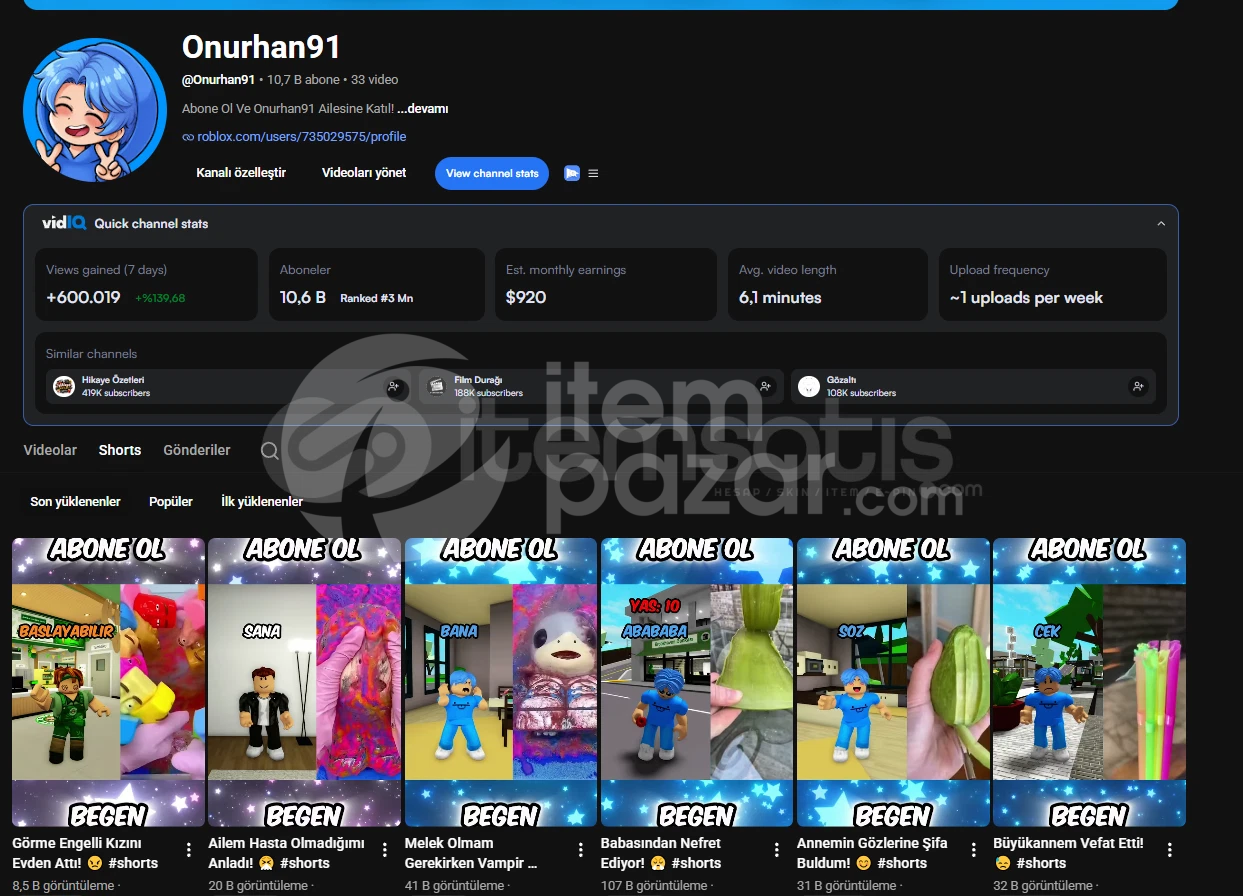Open the Melek Olmam Gerekirken Vampir thumbnail
Screen dimensions: 1243x896
tap(501, 682)
